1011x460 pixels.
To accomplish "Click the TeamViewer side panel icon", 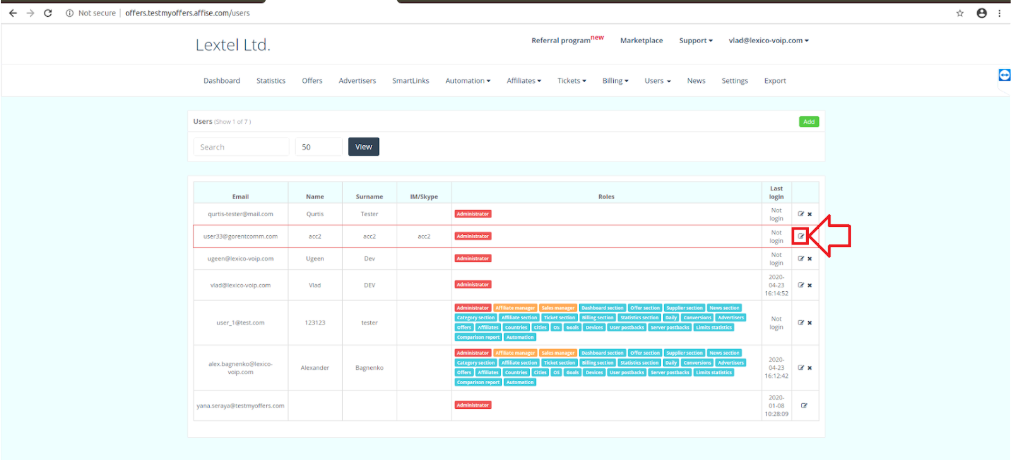I will point(1004,75).
